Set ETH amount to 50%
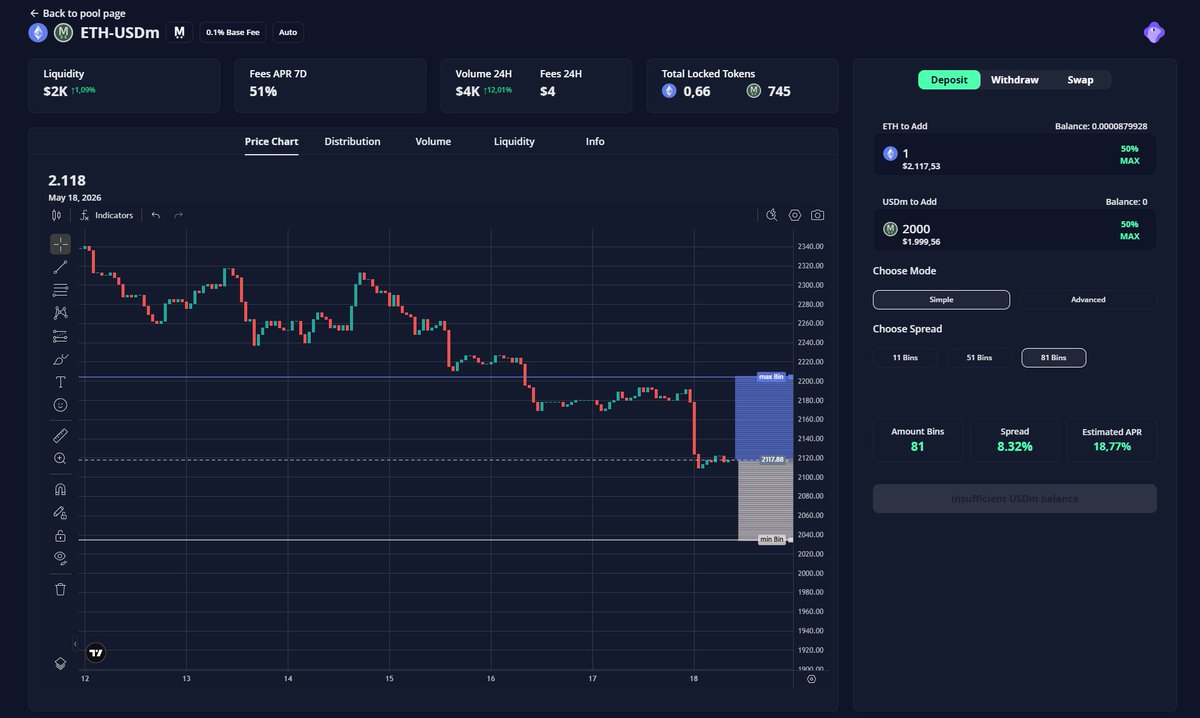 click(1130, 148)
